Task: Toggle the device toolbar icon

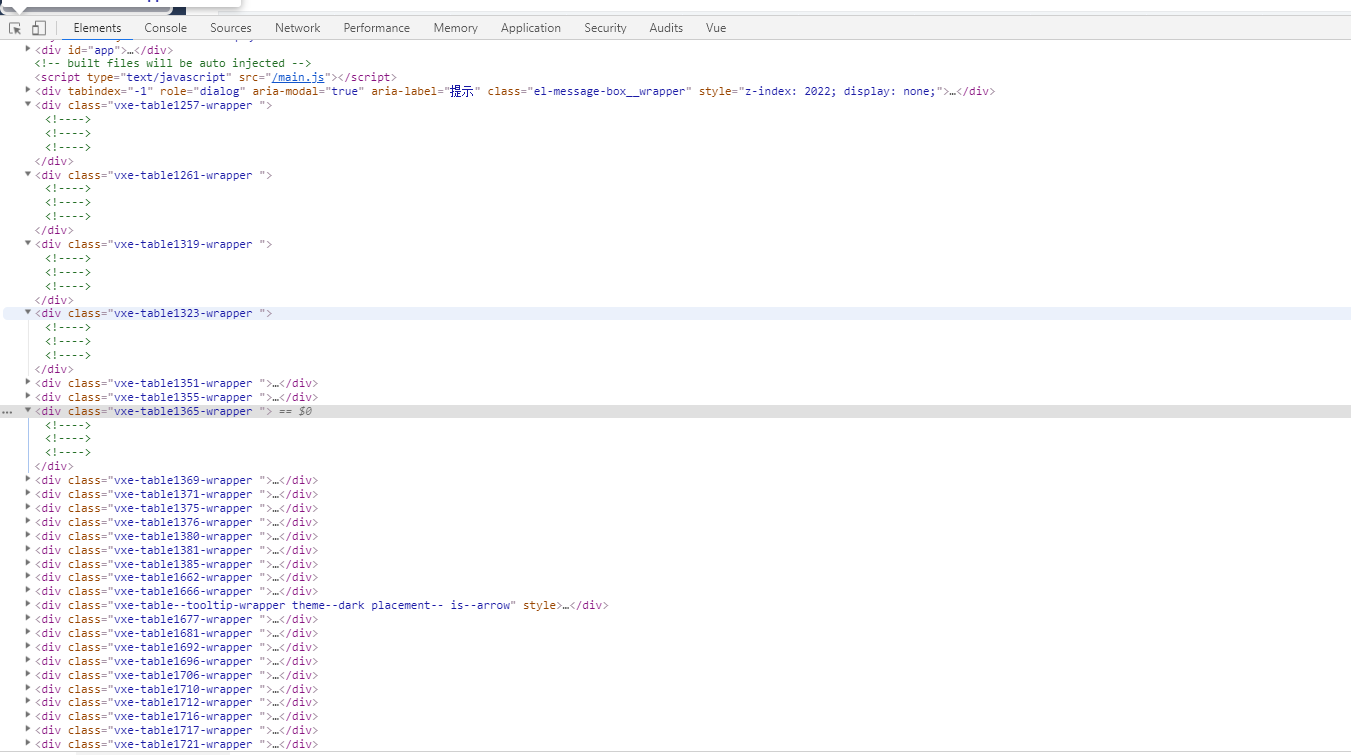Action: tap(39, 28)
